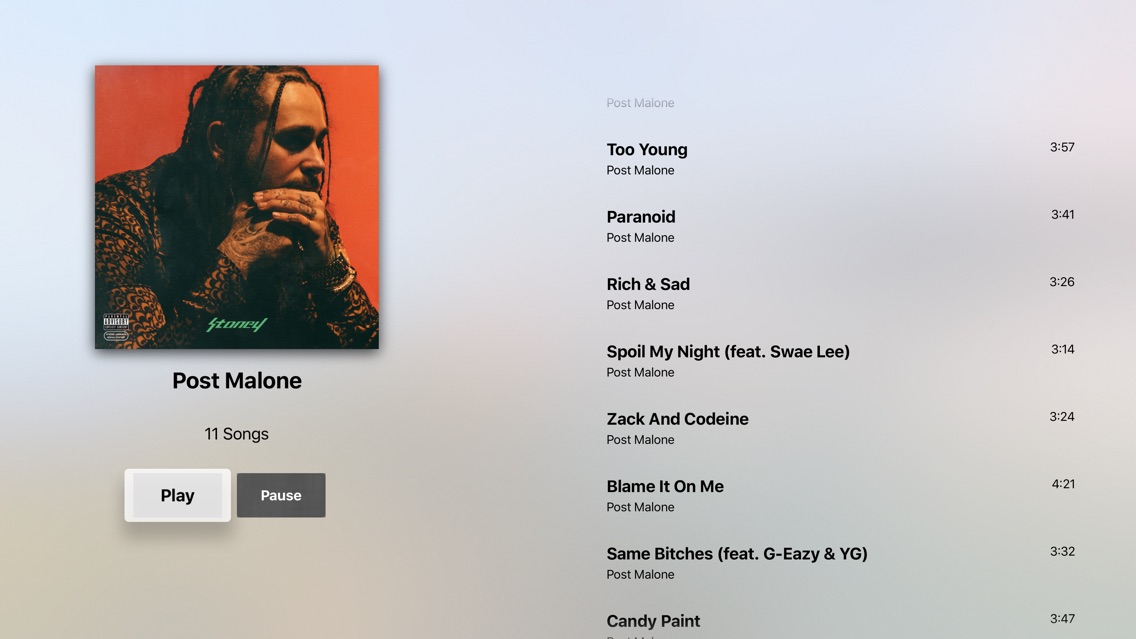This screenshot has width=1136, height=639.
Task: Click the 11 Songs label
Action: tap(236, 434)
